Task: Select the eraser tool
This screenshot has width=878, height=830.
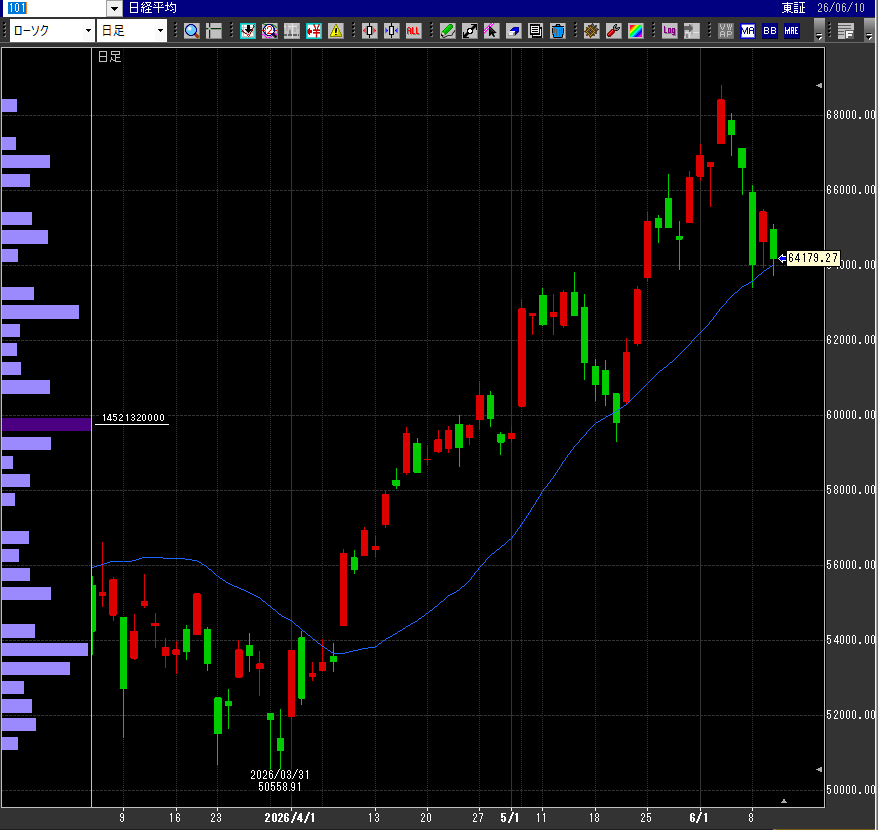Action: (513, 31)
